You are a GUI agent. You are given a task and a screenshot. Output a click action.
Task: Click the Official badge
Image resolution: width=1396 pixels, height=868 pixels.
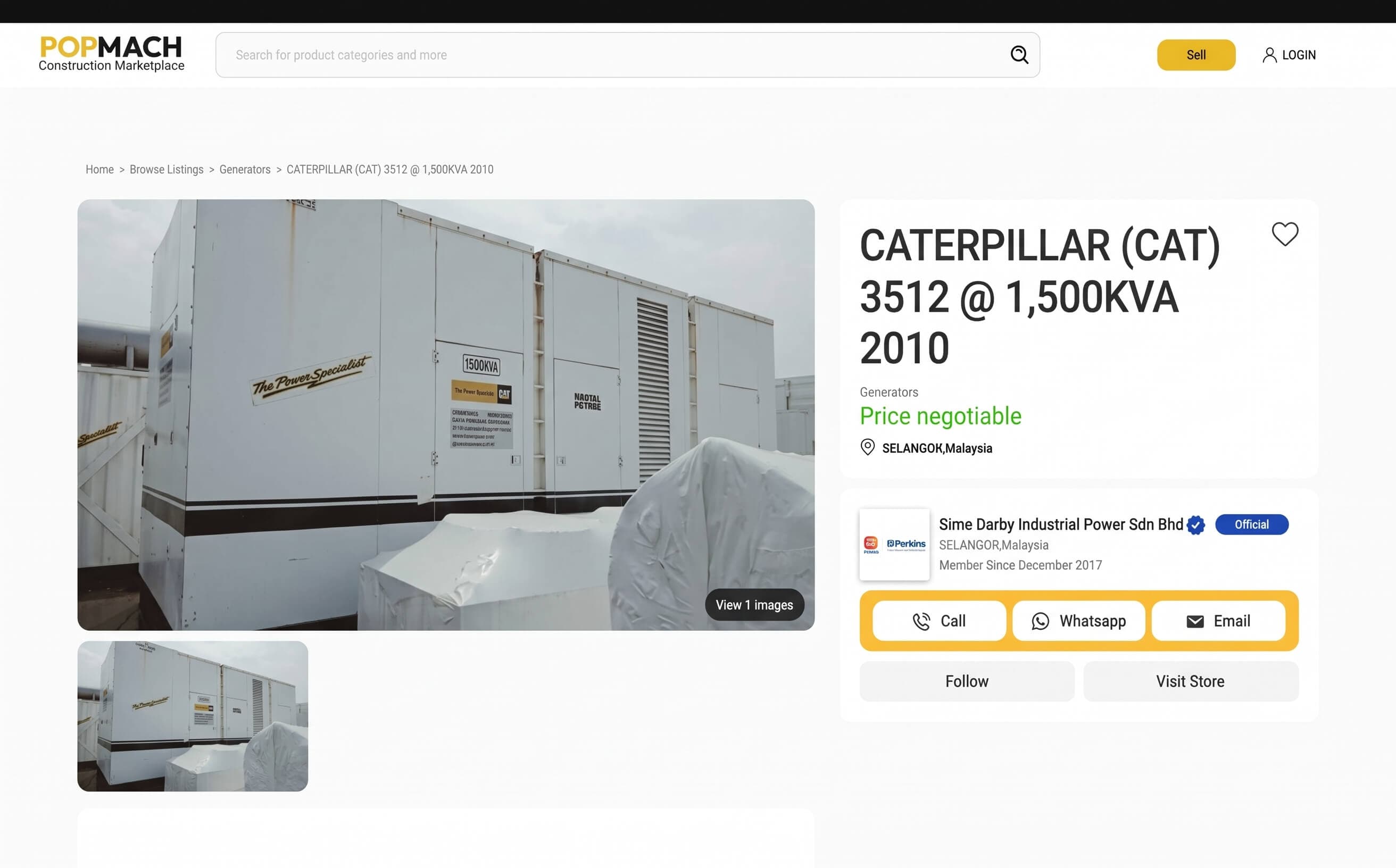click(1251, 525)
